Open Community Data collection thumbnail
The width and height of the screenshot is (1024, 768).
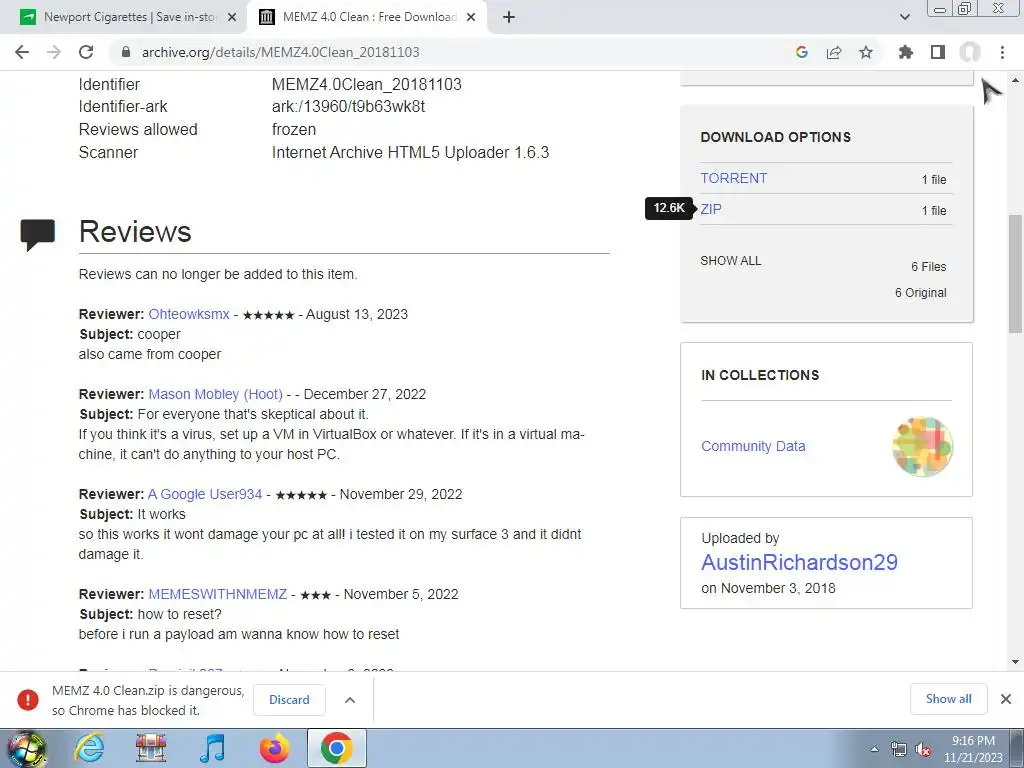922,447
